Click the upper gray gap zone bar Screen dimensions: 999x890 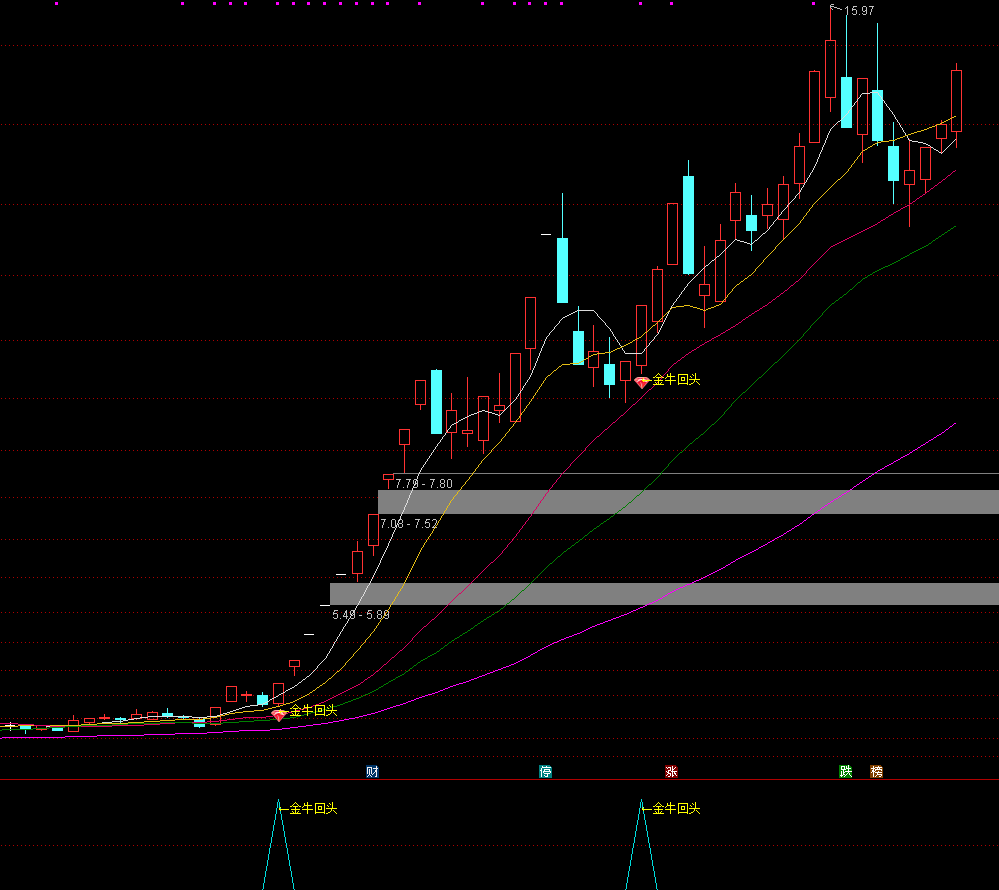pos(688,502)
